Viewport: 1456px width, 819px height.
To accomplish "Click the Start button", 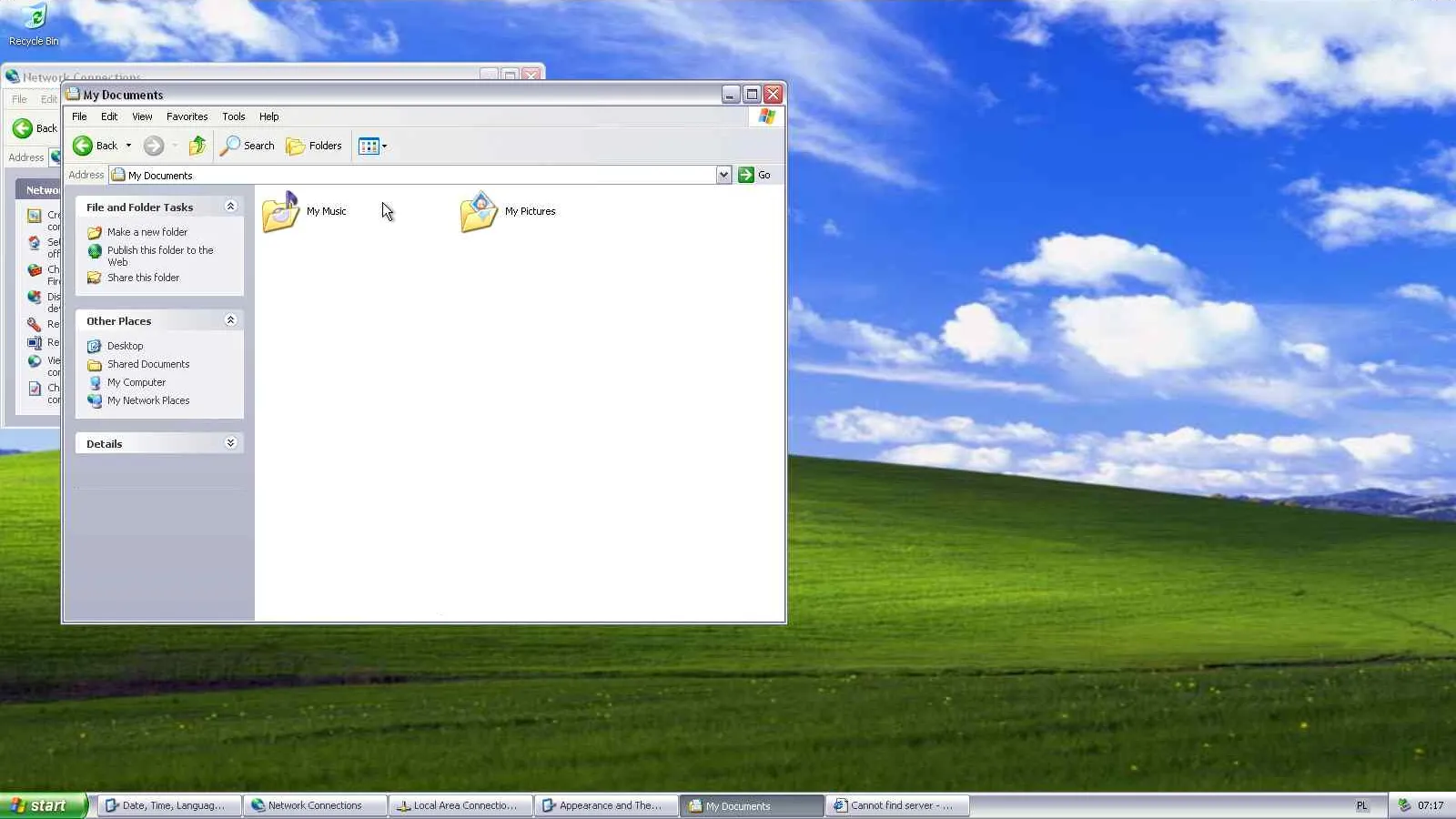I will click(44, 805).
